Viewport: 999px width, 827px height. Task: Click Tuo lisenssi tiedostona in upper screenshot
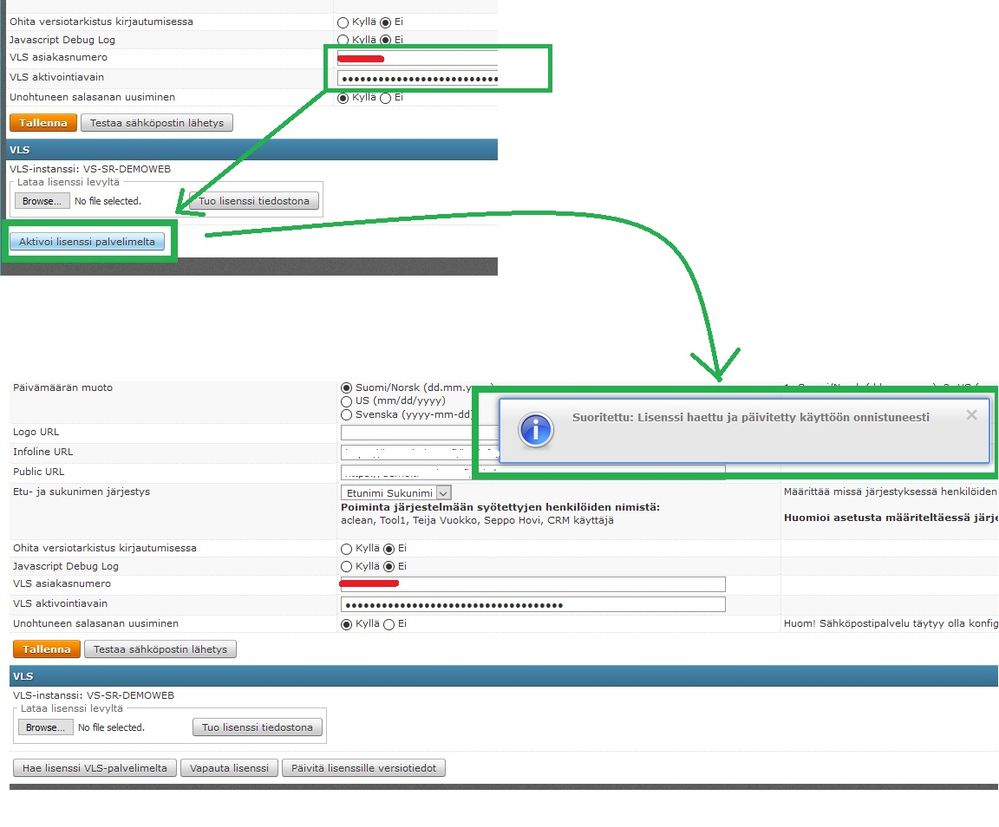point(254,201)
